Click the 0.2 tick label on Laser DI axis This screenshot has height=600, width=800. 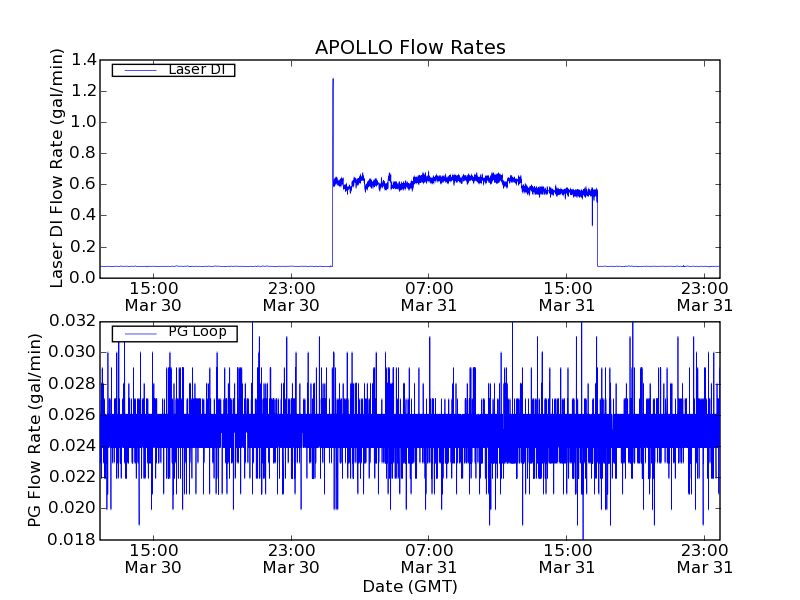click(x=84, y=247)
